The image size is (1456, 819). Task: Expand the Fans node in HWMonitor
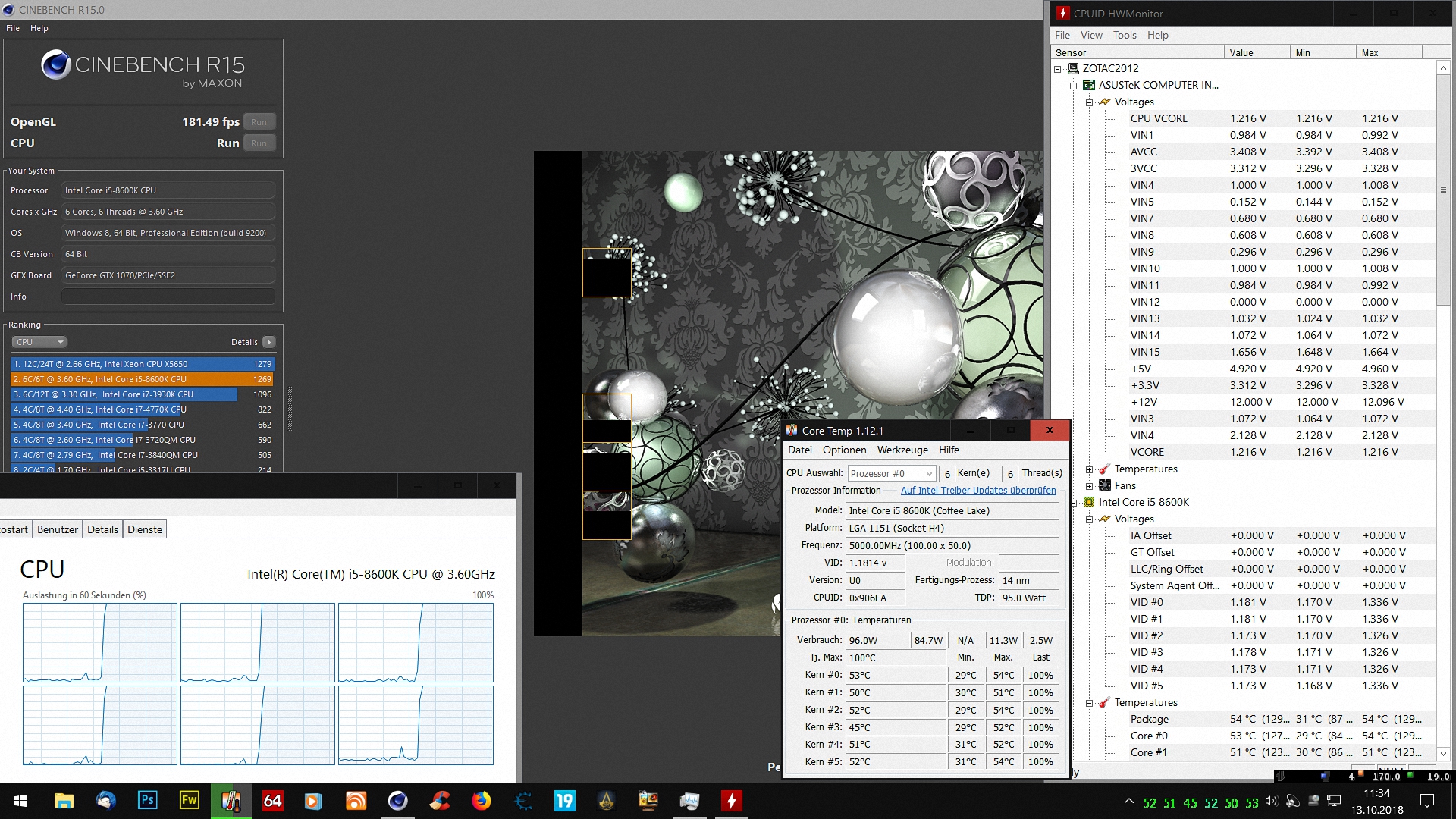[1090, 486]
